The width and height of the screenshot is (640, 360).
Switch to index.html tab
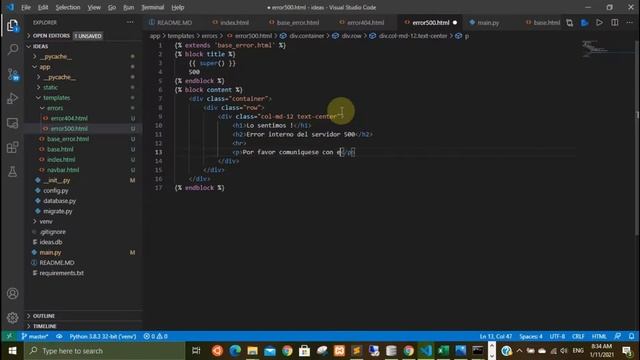pos(231,22)
